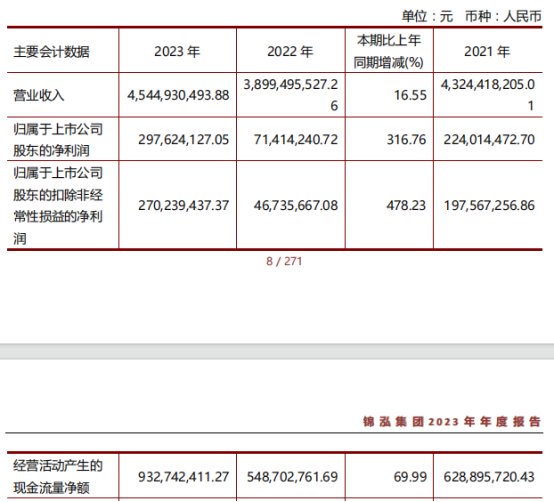Select value 3,899,495,527.26
This screenshot has height=502, width=554.
coord(290,95)
